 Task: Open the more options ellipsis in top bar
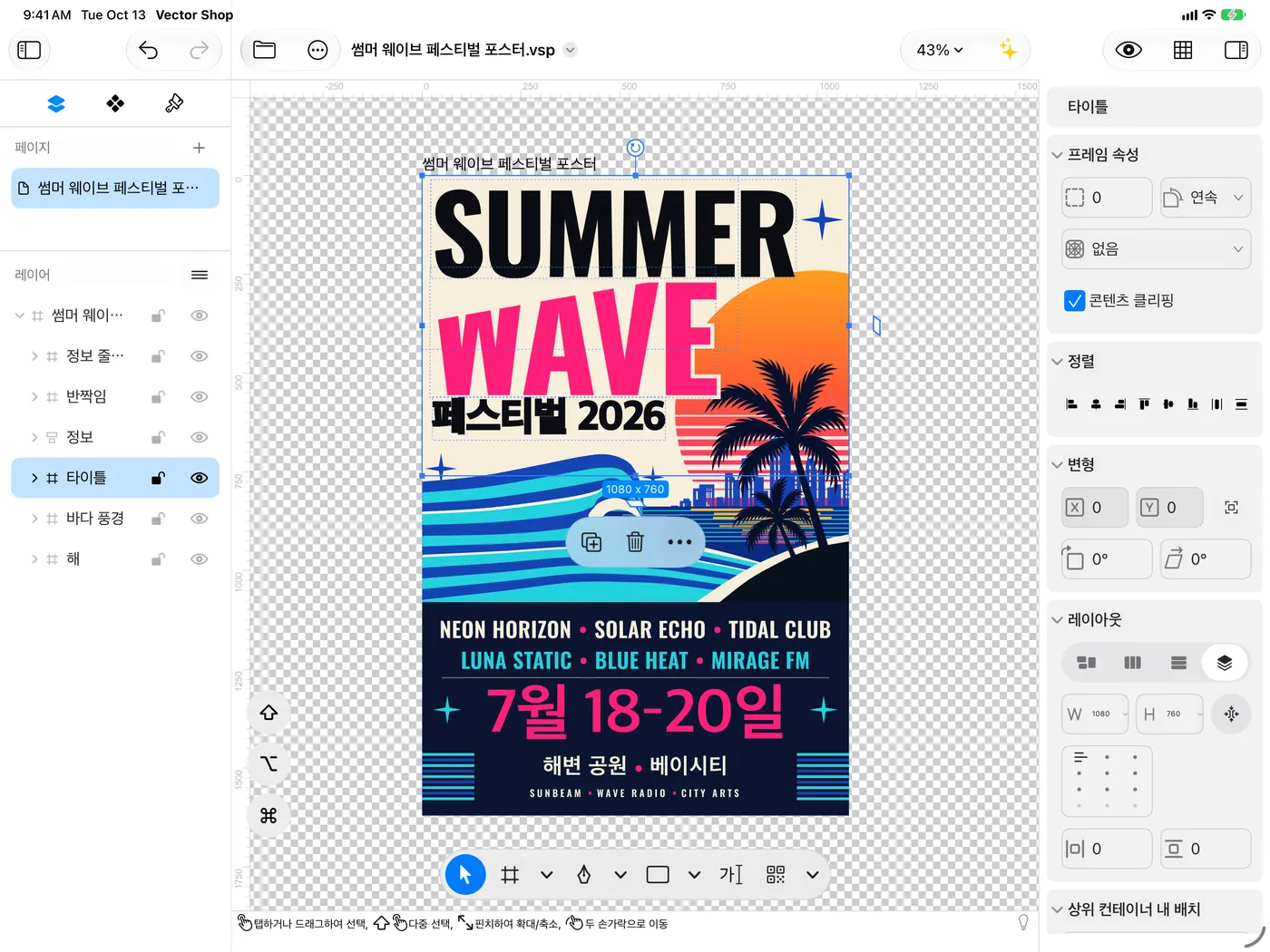coord(317,50)
